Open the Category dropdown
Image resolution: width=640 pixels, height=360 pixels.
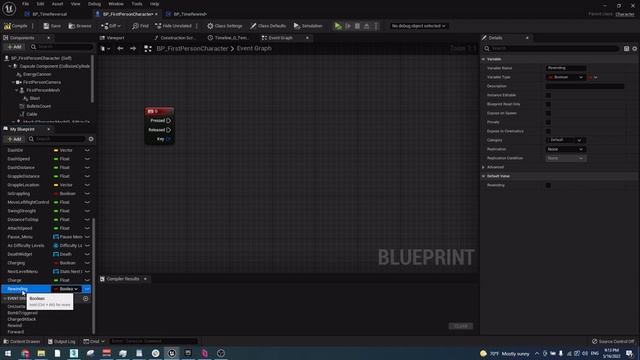(x=566, y=140)
